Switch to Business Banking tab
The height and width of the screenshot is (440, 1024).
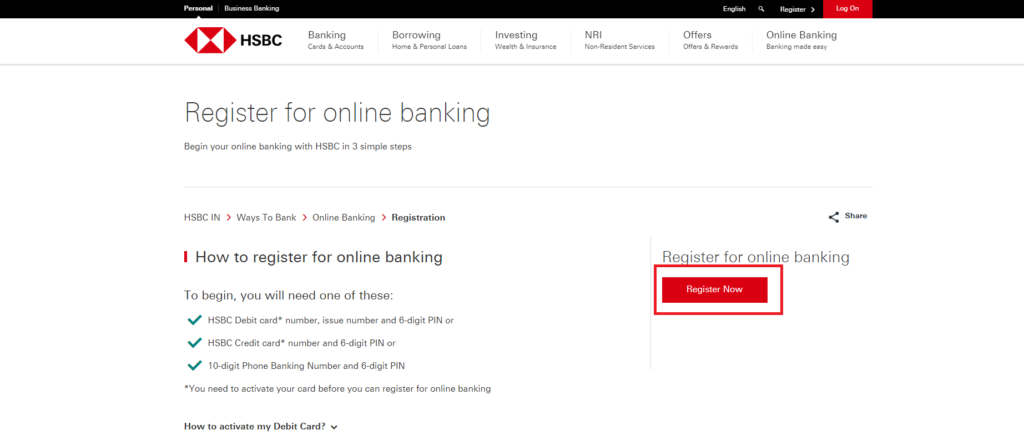point(251,8)
